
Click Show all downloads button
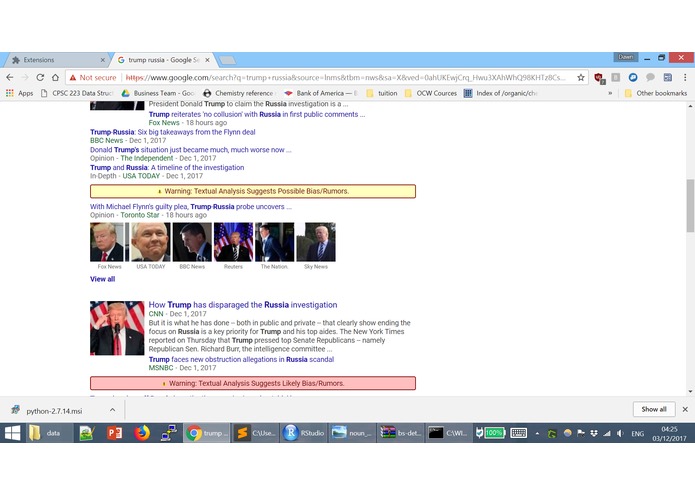pyautogui.click(x=654, y=409)
